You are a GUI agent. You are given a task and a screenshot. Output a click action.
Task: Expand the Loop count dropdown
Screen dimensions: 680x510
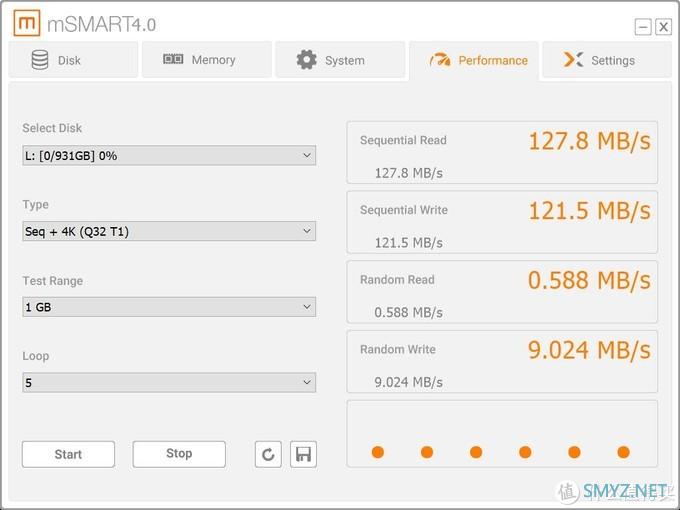[x=169, y=382]
